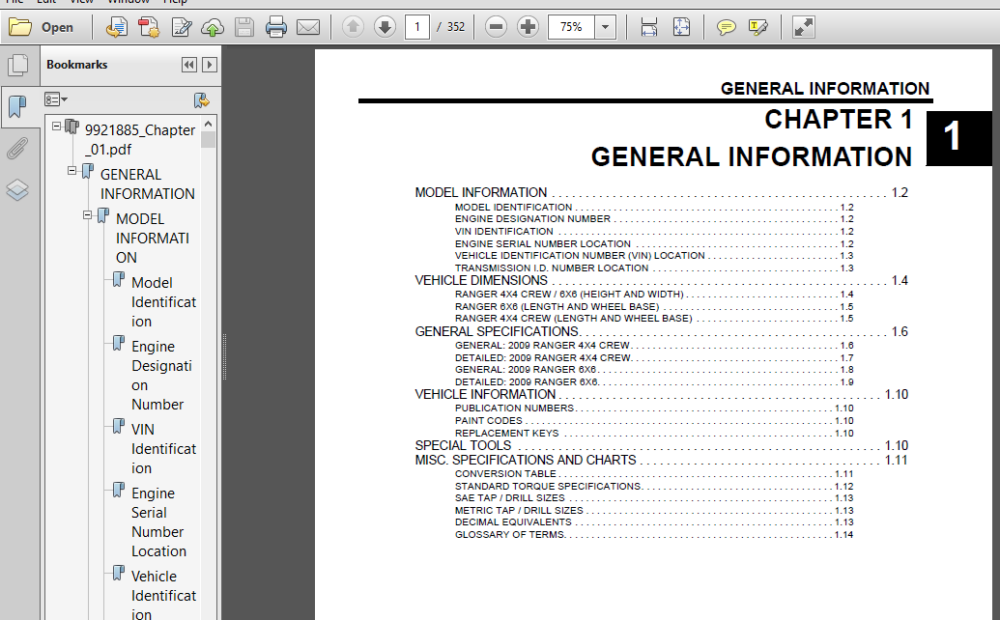The image size is (1000, 620).
Task: Add a sticky note comment
Action: coord(726,27)
